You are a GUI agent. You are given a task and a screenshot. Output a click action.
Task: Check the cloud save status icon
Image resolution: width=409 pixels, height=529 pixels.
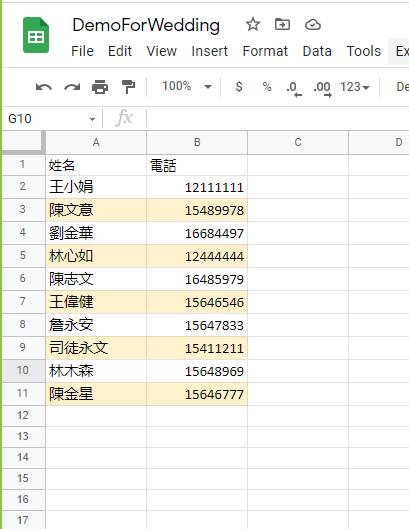[312, 25]
